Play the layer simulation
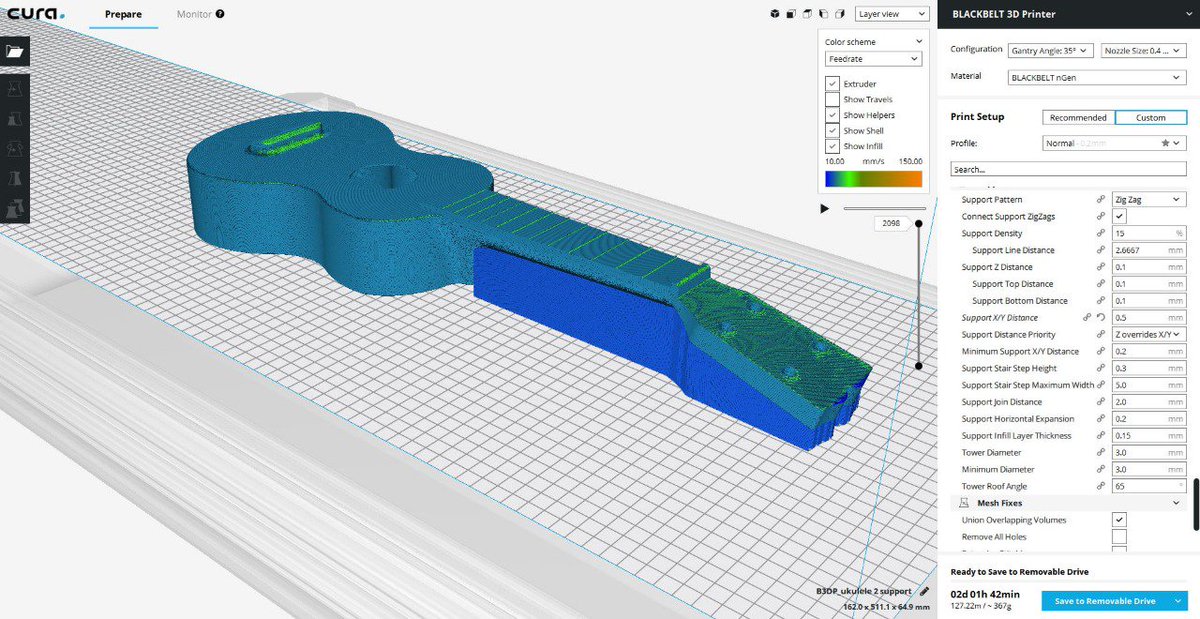Image resolution: width=1200 pixels, height=619 pixels. (x=824, y=208)
